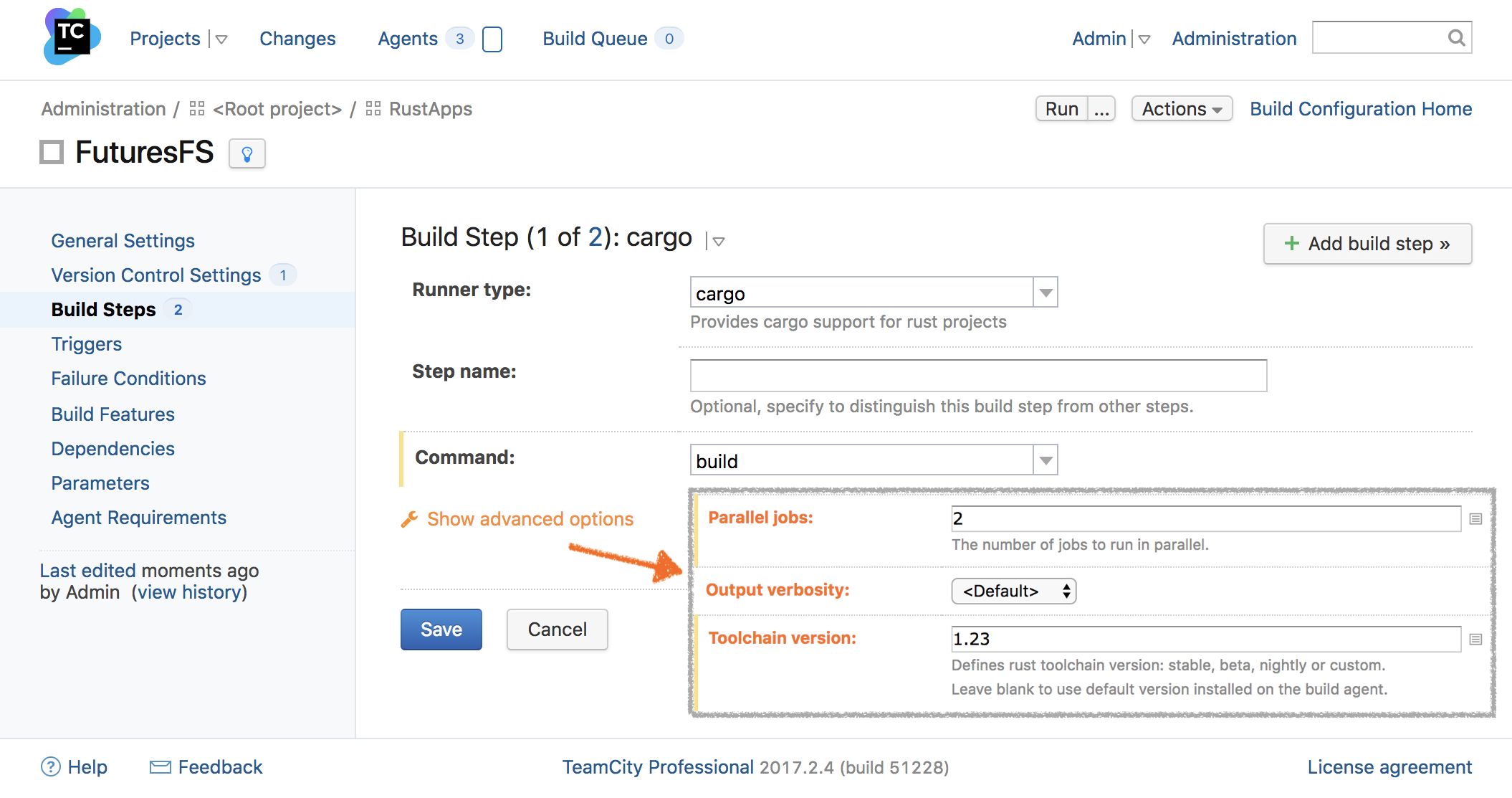Select Triggers in sidebar
Screen dimensions: 1512x798
87,344
